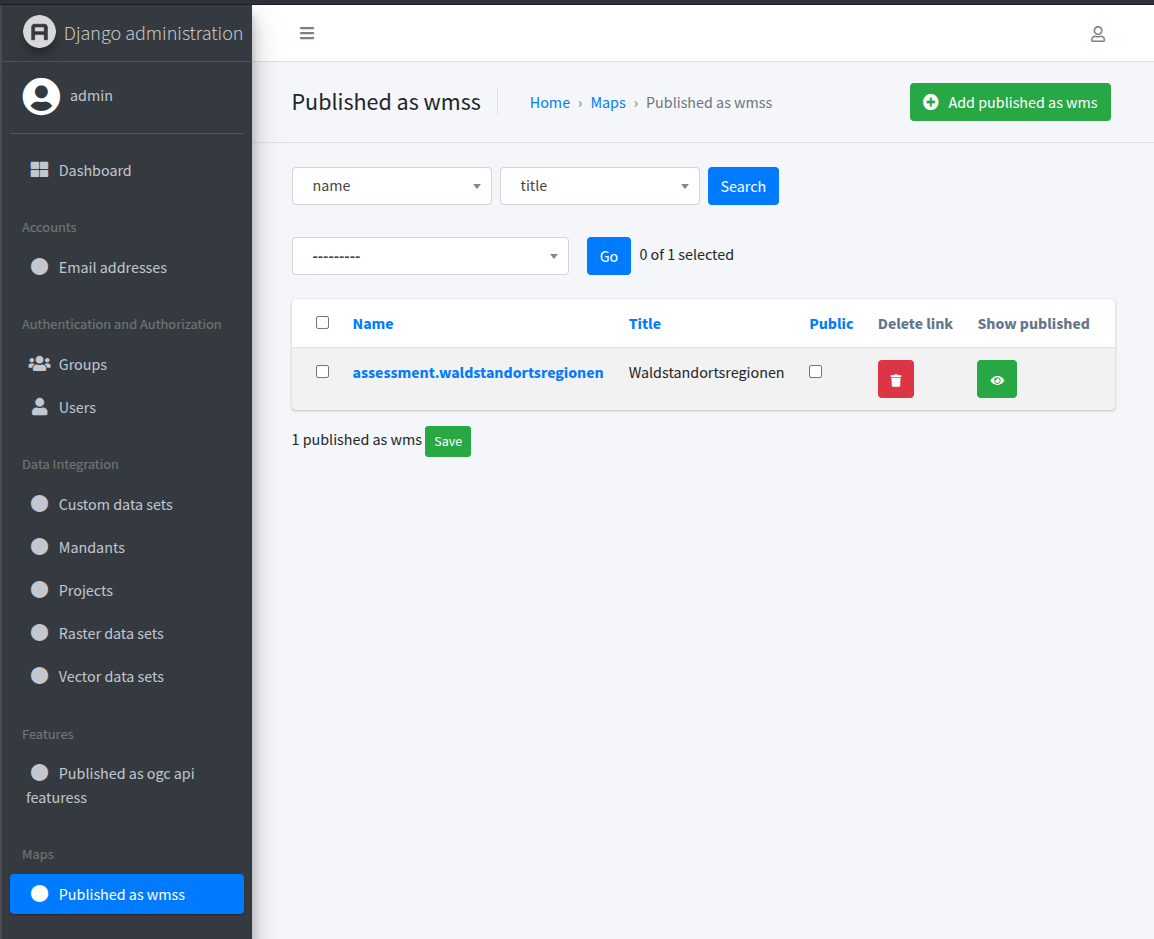1154x939 pixels.
Task: Open Vector data sets menu item
Action: coord(127,676)
